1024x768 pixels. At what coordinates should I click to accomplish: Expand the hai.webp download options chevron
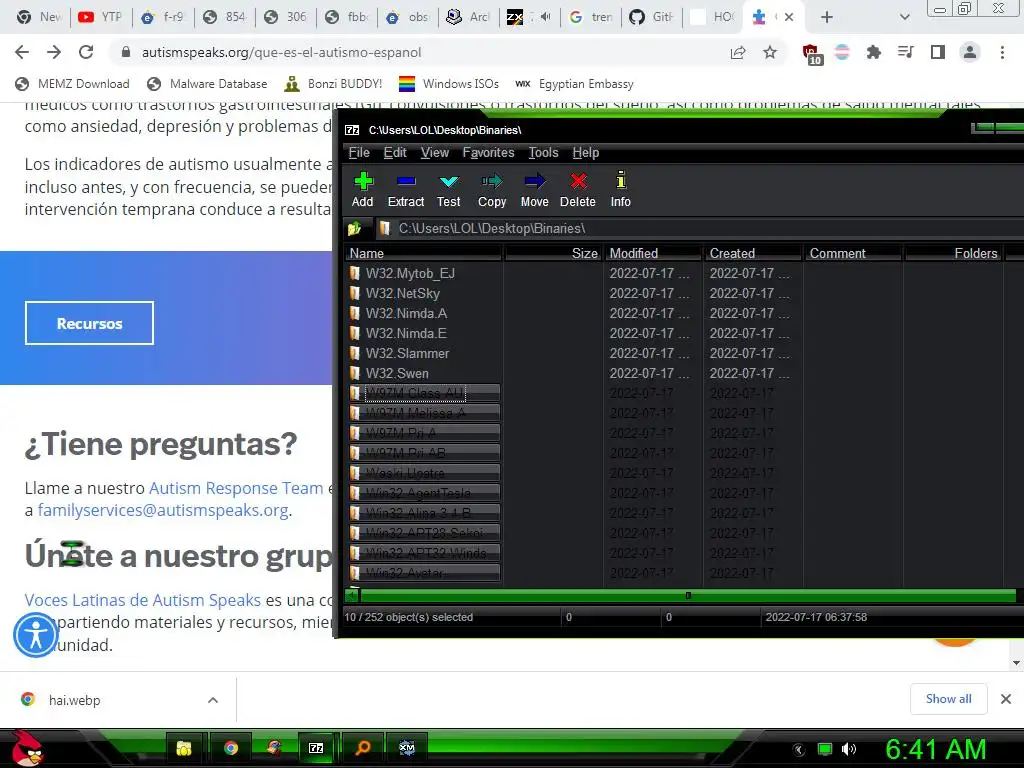(213, 700)
